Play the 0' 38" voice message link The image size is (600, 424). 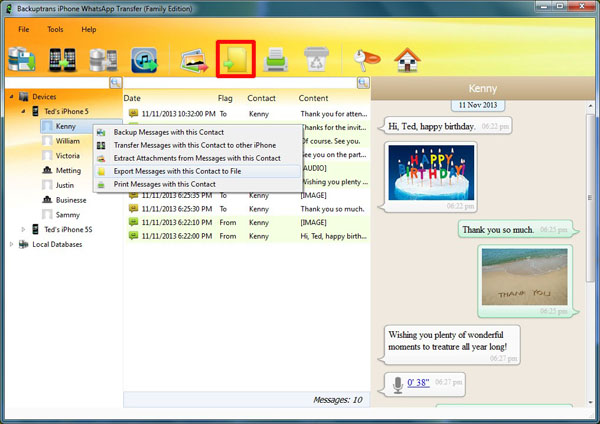tap(418, 382)
